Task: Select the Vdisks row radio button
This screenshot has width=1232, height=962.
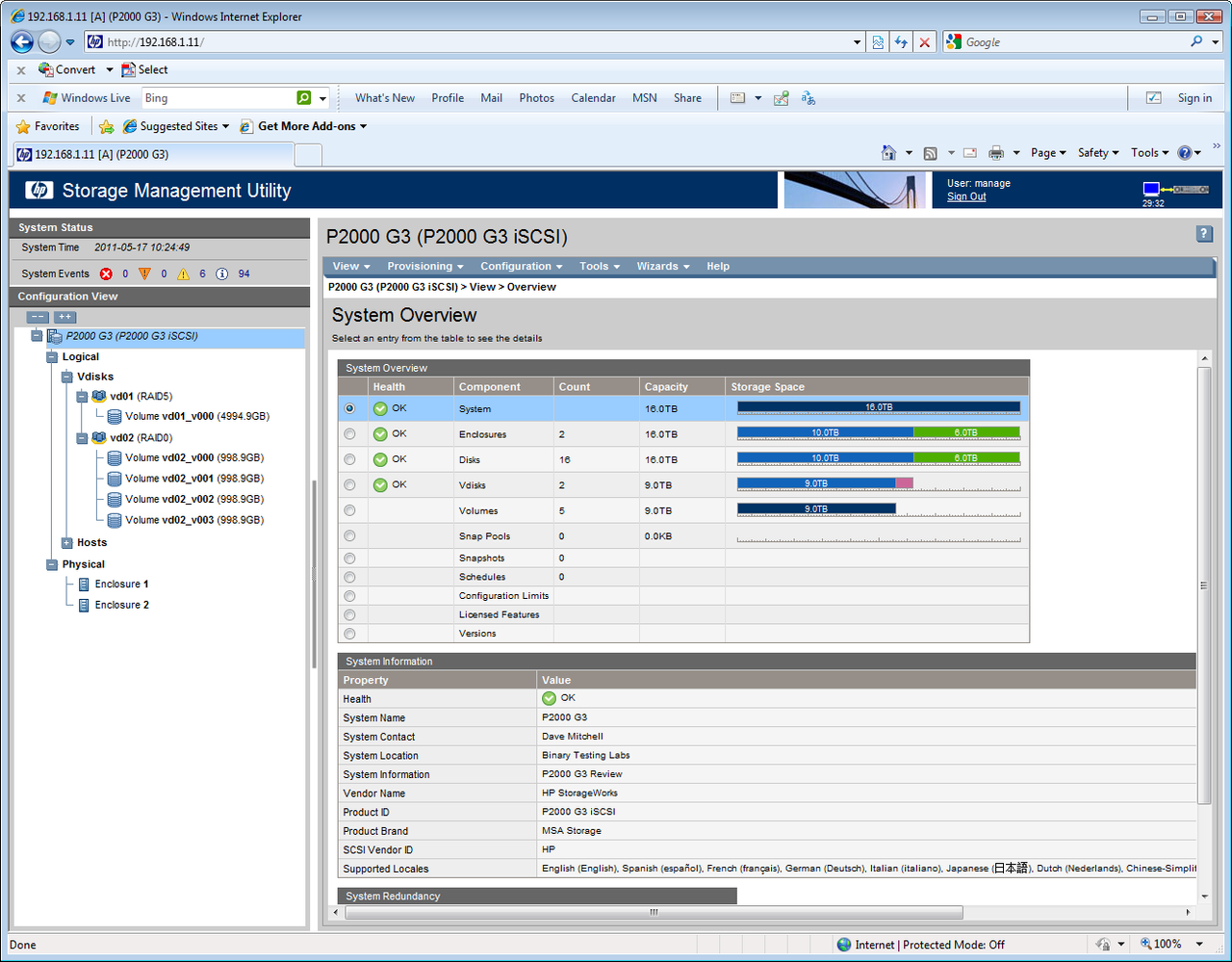Action: pyautogui.click(x=349, y=485)
